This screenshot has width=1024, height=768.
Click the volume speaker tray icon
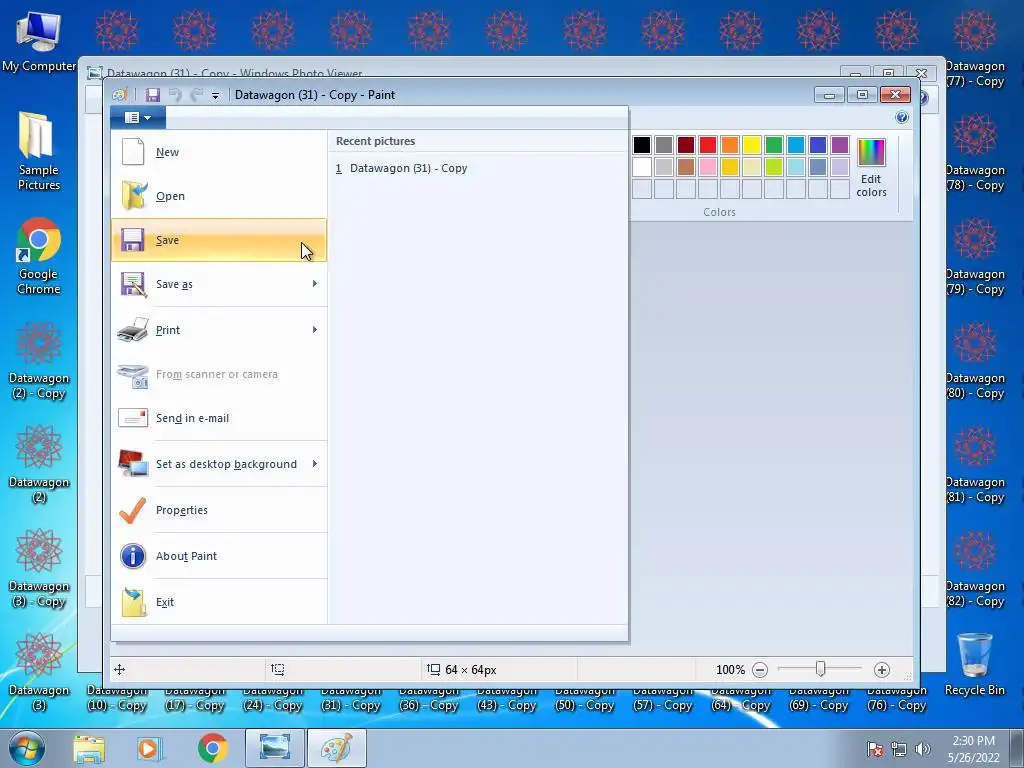[x=923, y=749]
